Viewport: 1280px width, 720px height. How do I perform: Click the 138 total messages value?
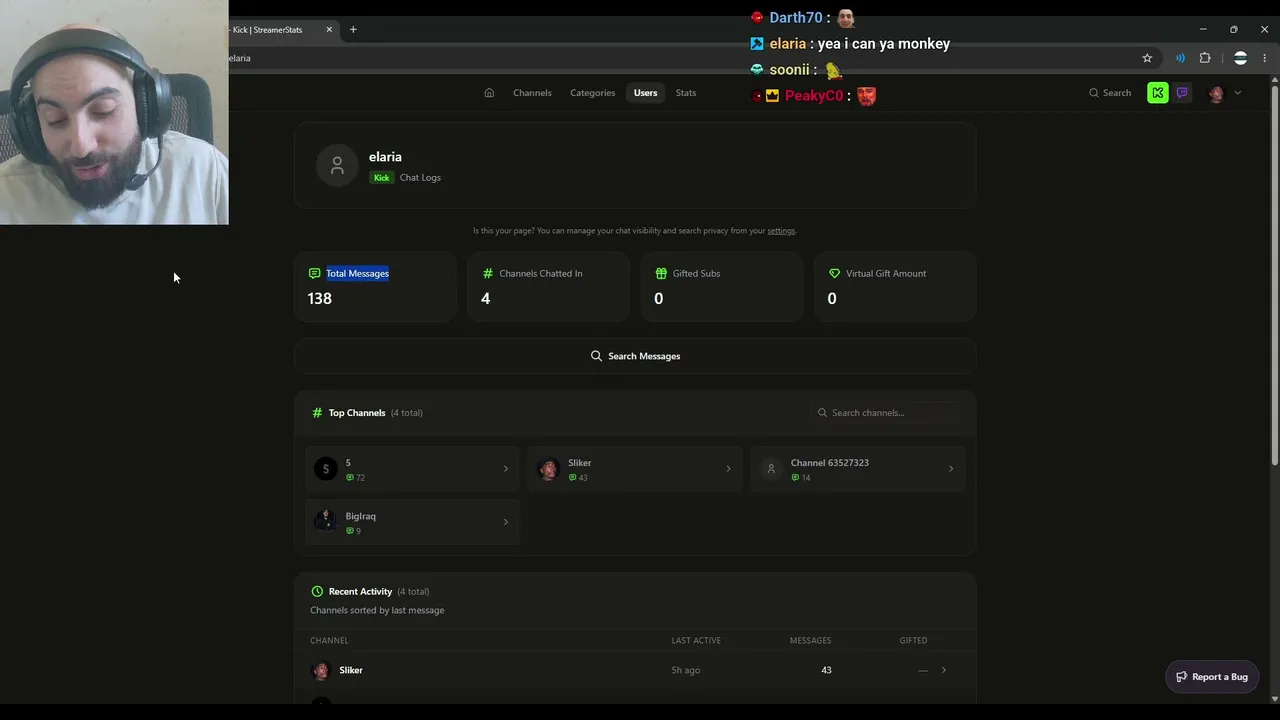click(x=320, y=299)
